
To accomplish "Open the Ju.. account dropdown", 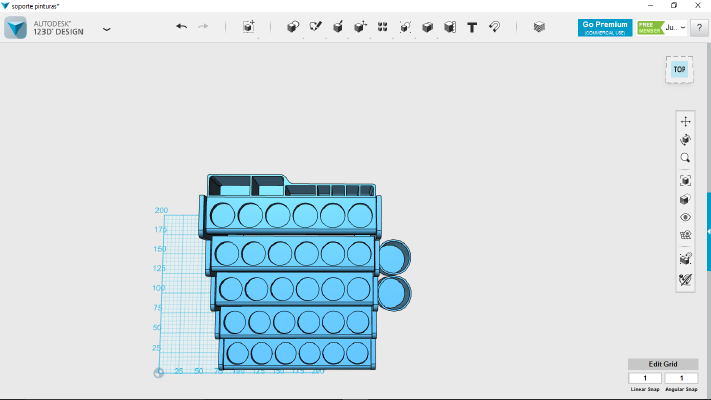I will [675, 28].
